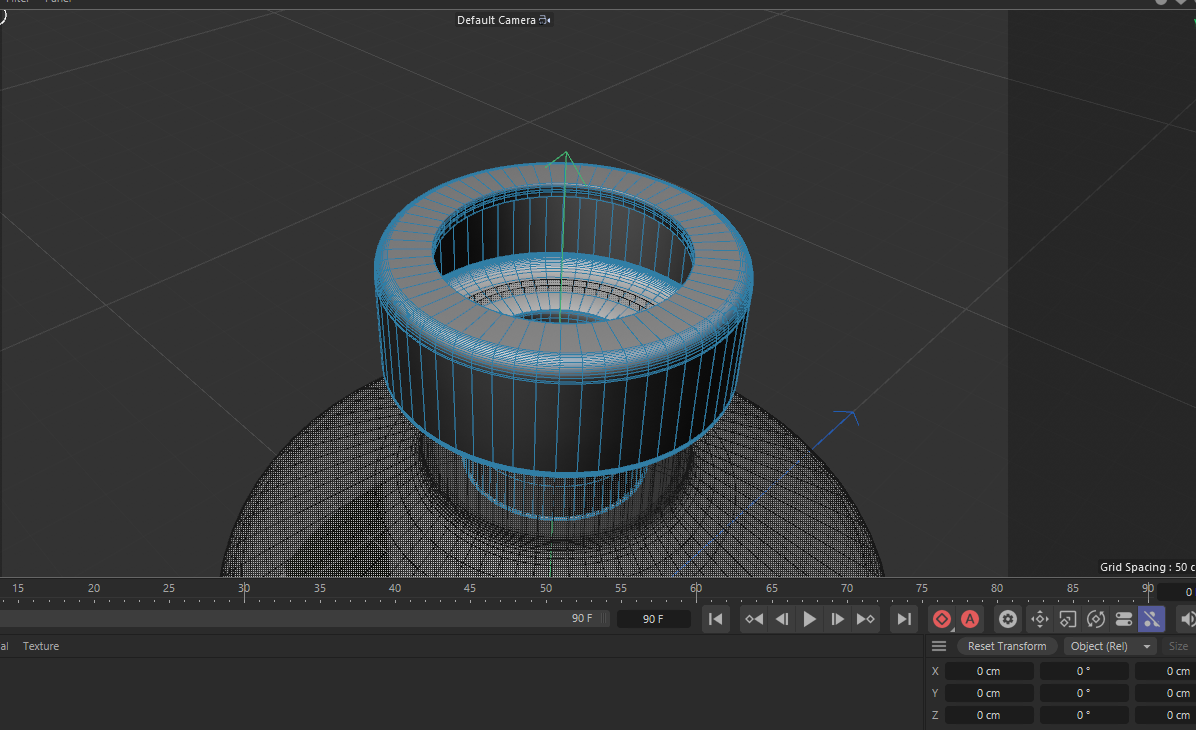
Task: Open keyframe selection settings gear
Action: click(1008, 619)
